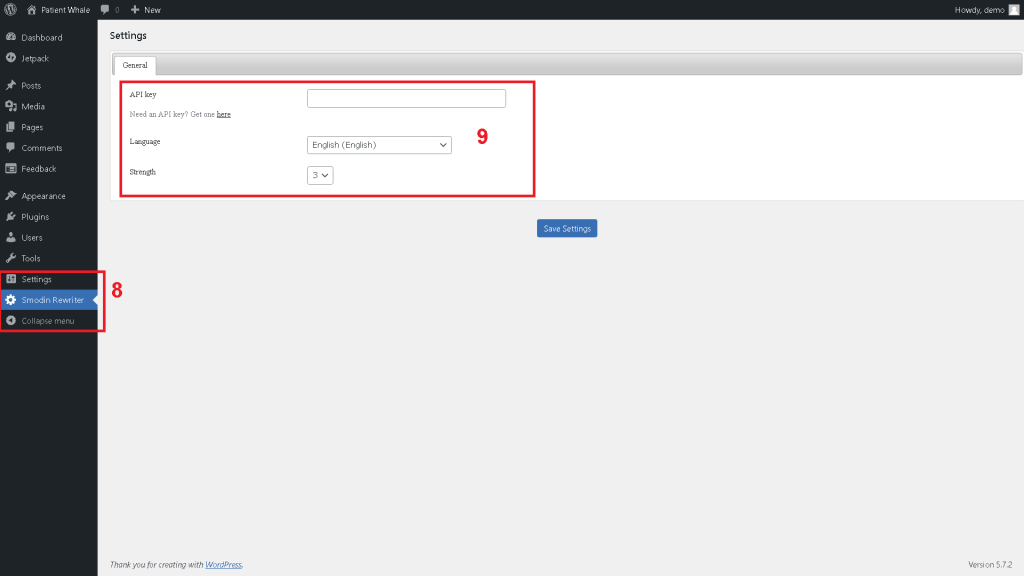Screen dimensions: 1024x576
Task: Collapse the admin sidebar menu
Action: click(x=10, y=320)
